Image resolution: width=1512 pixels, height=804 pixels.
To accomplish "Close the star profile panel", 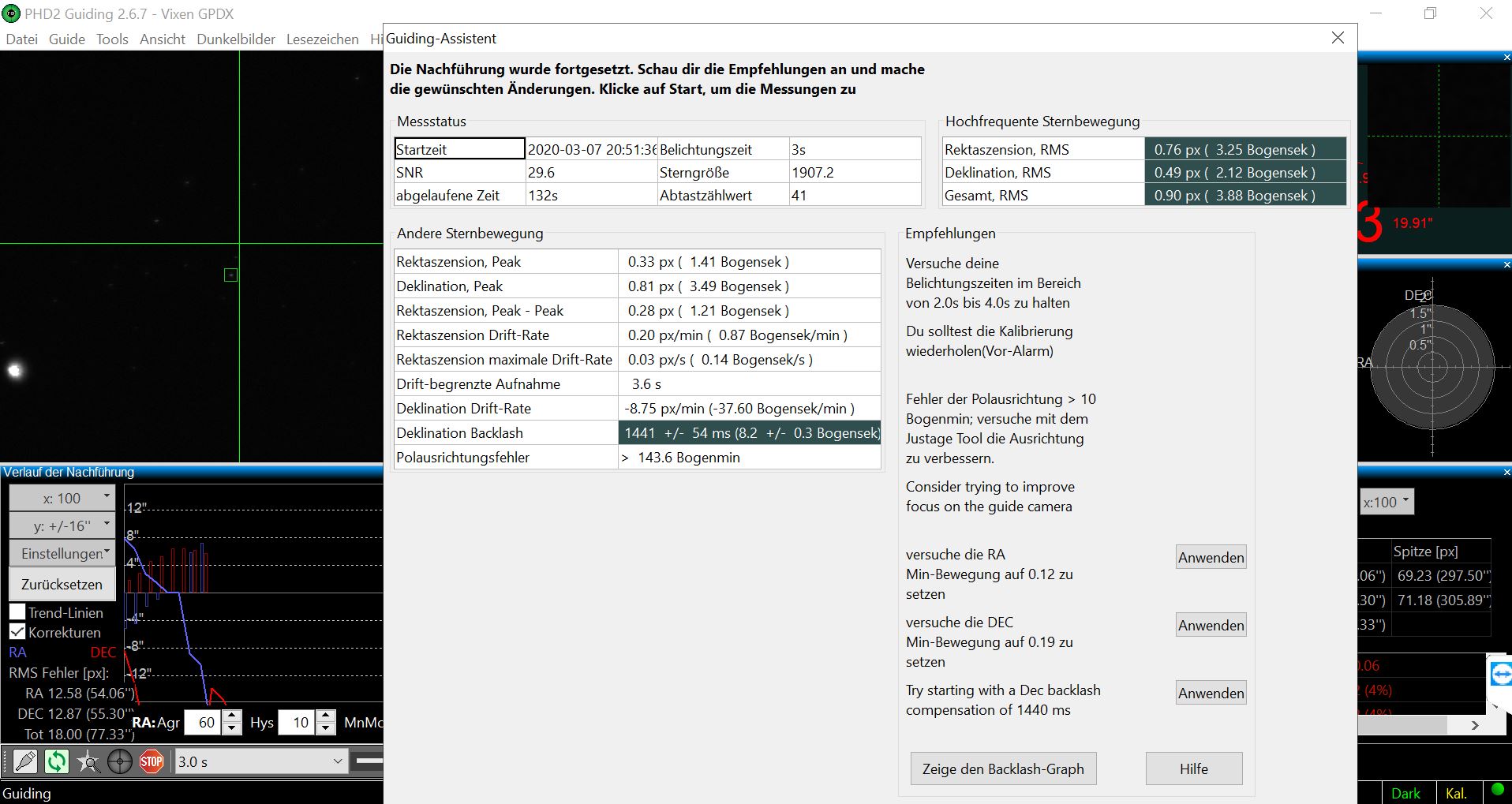I will [1506, 57].
